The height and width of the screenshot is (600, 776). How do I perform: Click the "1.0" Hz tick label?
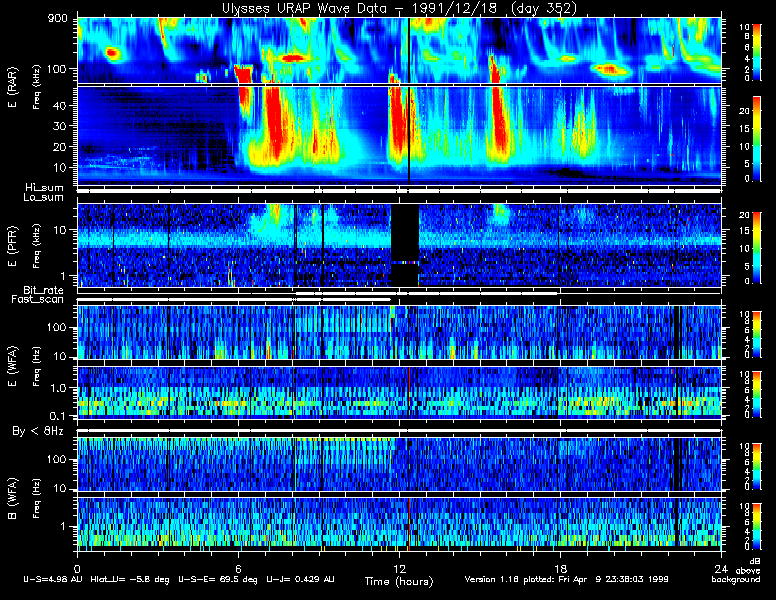(57, 388)
